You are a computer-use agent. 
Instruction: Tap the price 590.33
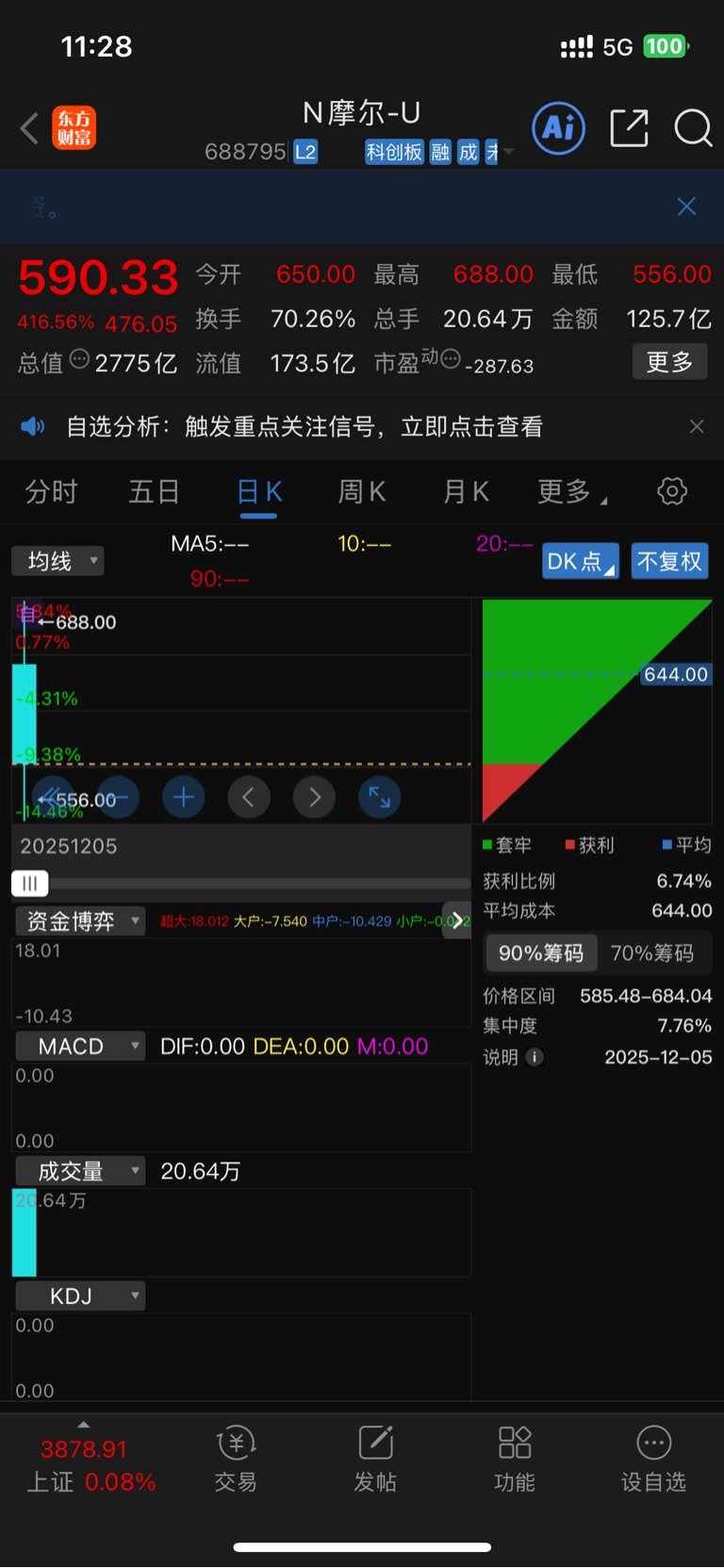(98, 278)
